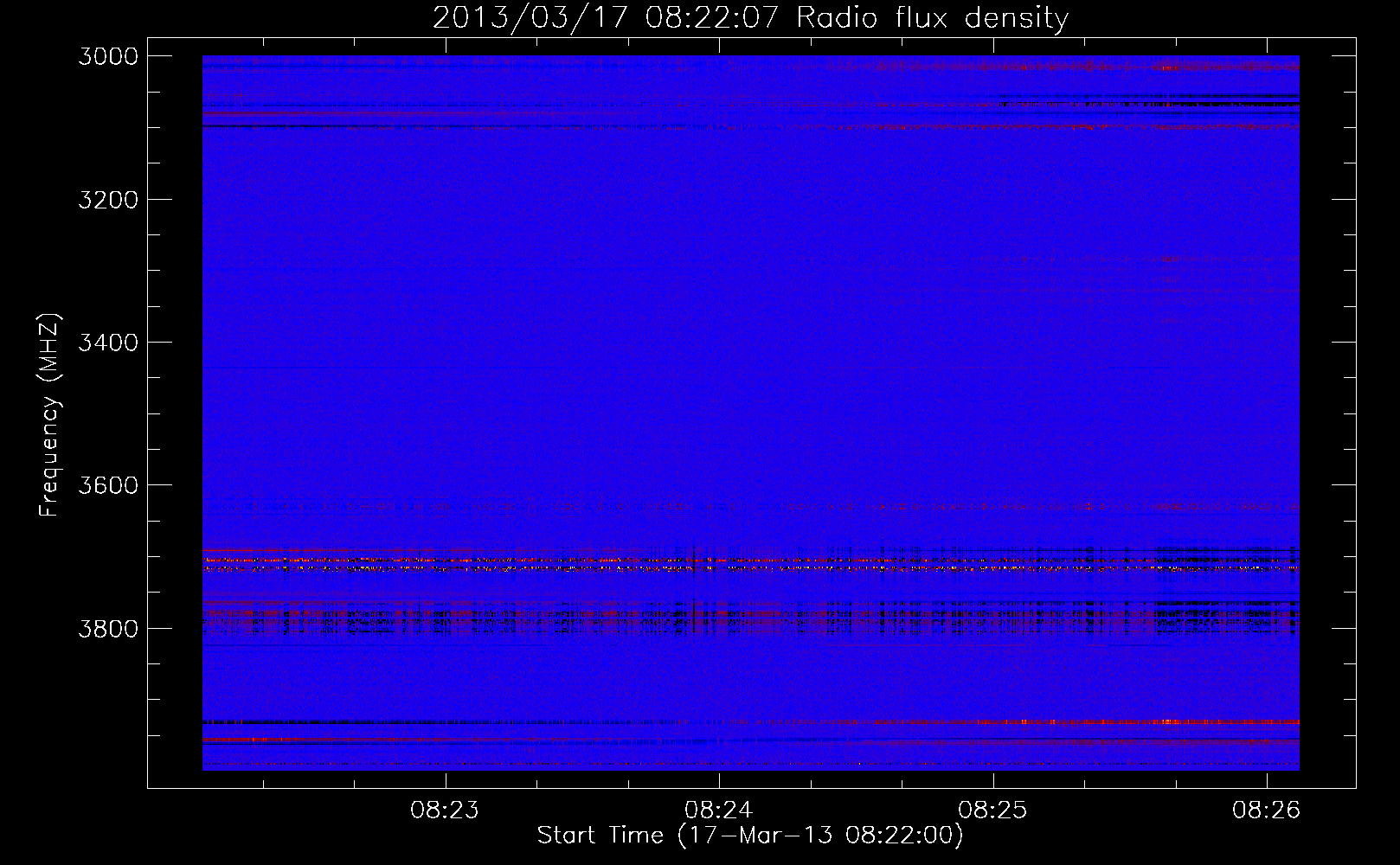Click the 08:26 time tick label

pyautogui.click(x=1267, y=811)
